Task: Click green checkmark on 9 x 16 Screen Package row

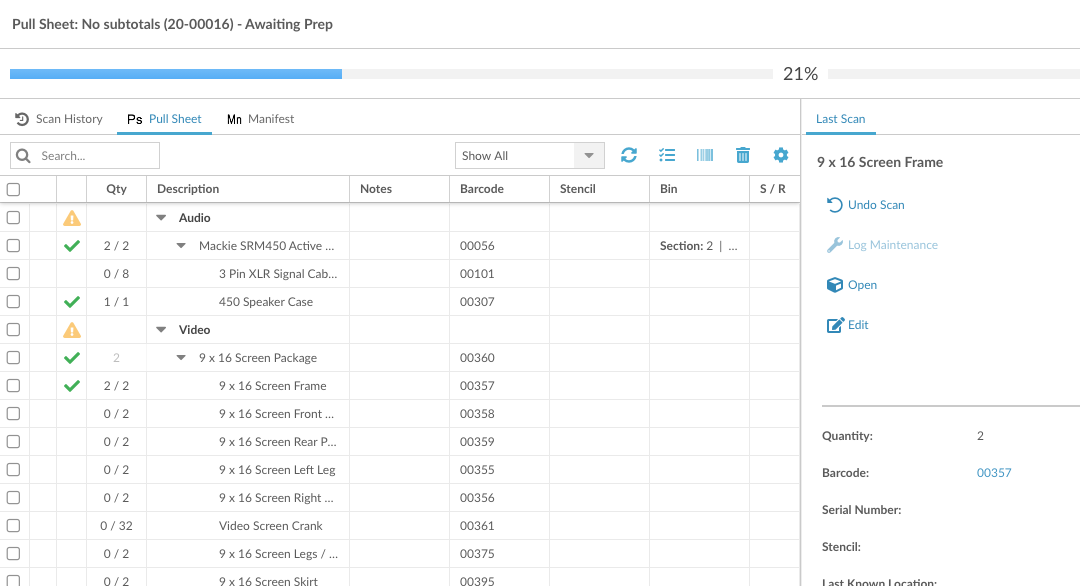Action: [x=72, y=358]
